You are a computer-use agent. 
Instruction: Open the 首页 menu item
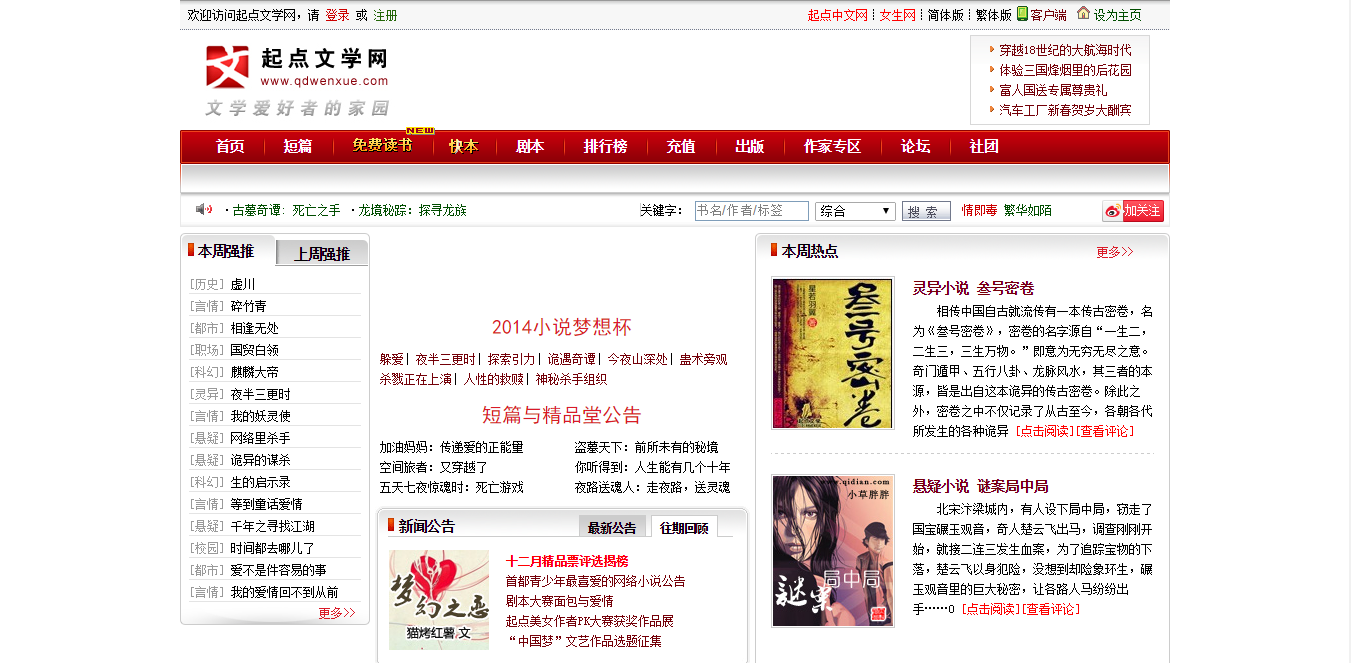pos(230,146)
